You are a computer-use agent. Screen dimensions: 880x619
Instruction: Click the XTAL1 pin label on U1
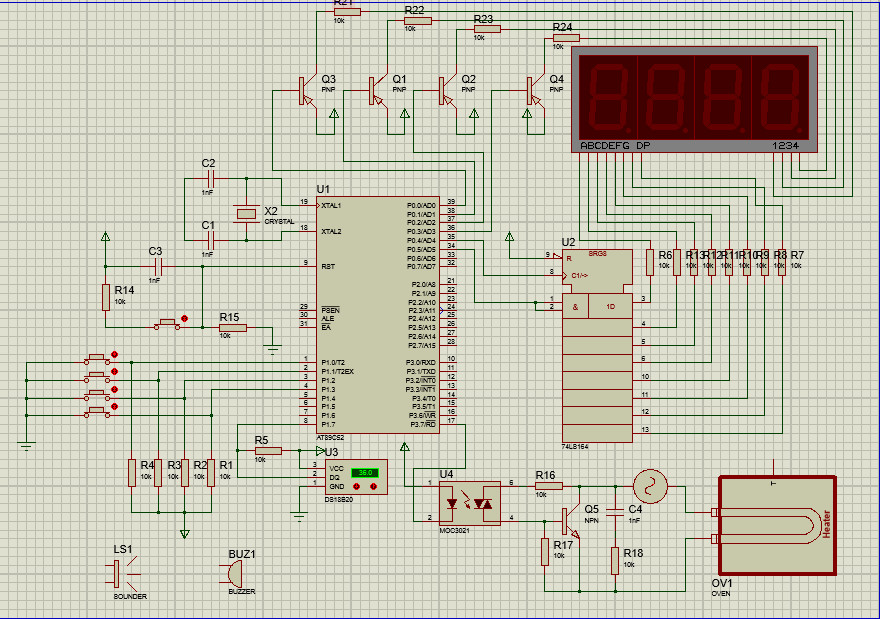(x=331, y=205)
